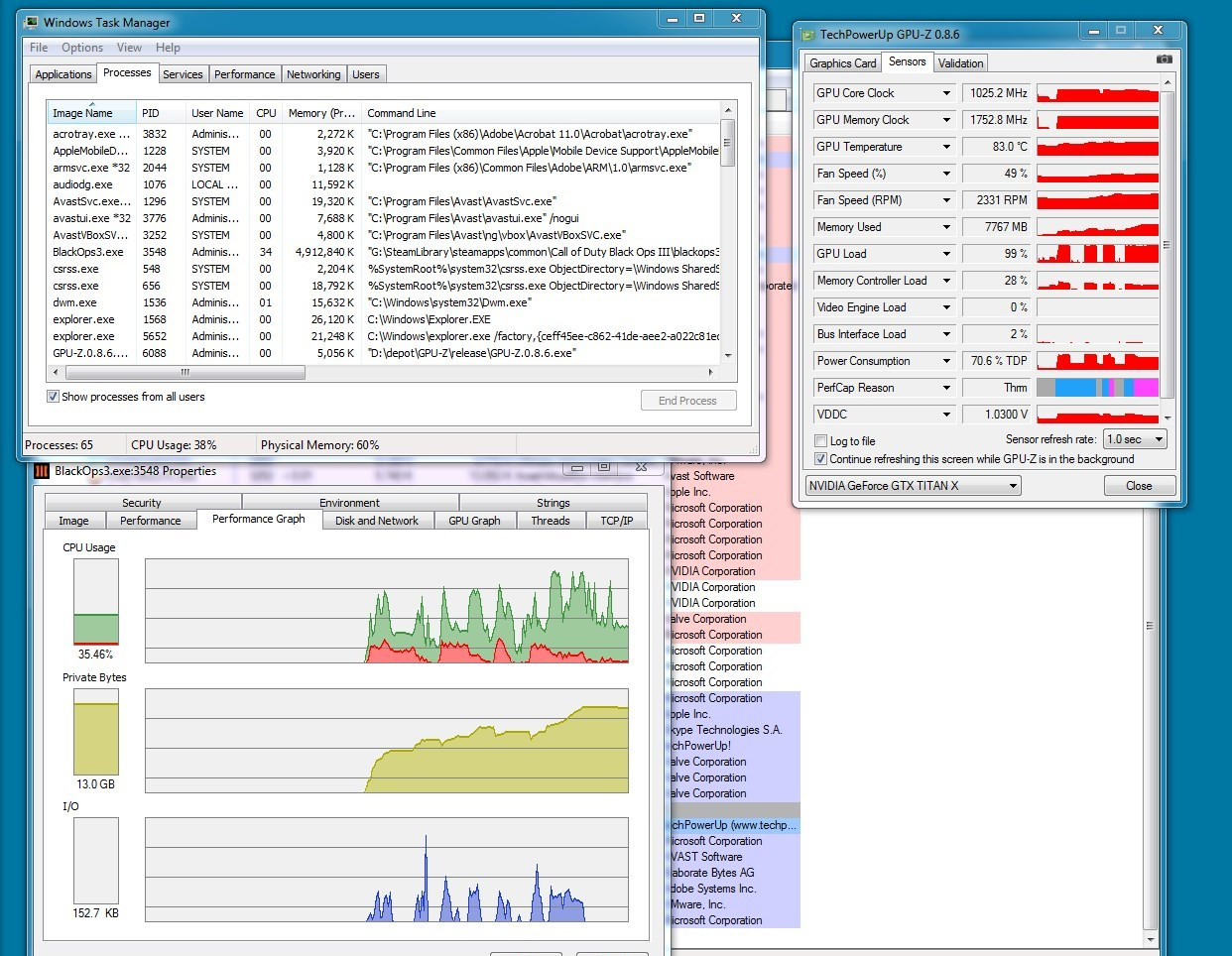1232x956 pixels.
Task: Toggle Continue refreshing in background checkbox
Action: 820,459
